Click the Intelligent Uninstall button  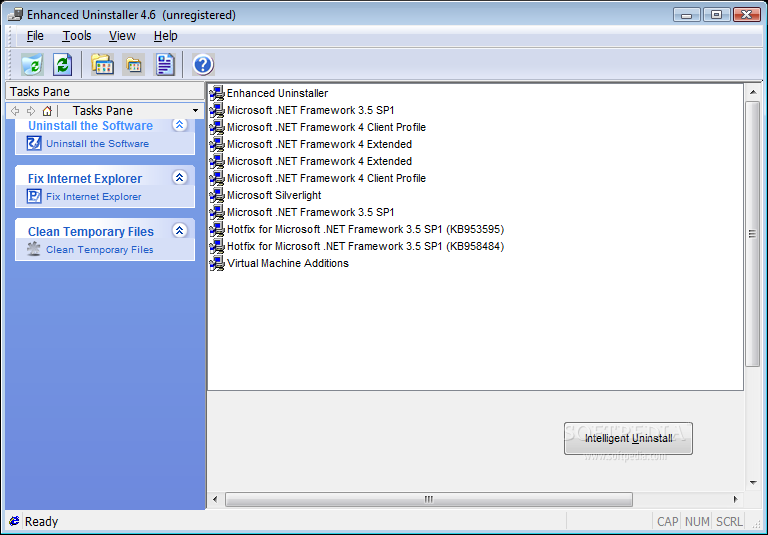[x=628, y=438]
